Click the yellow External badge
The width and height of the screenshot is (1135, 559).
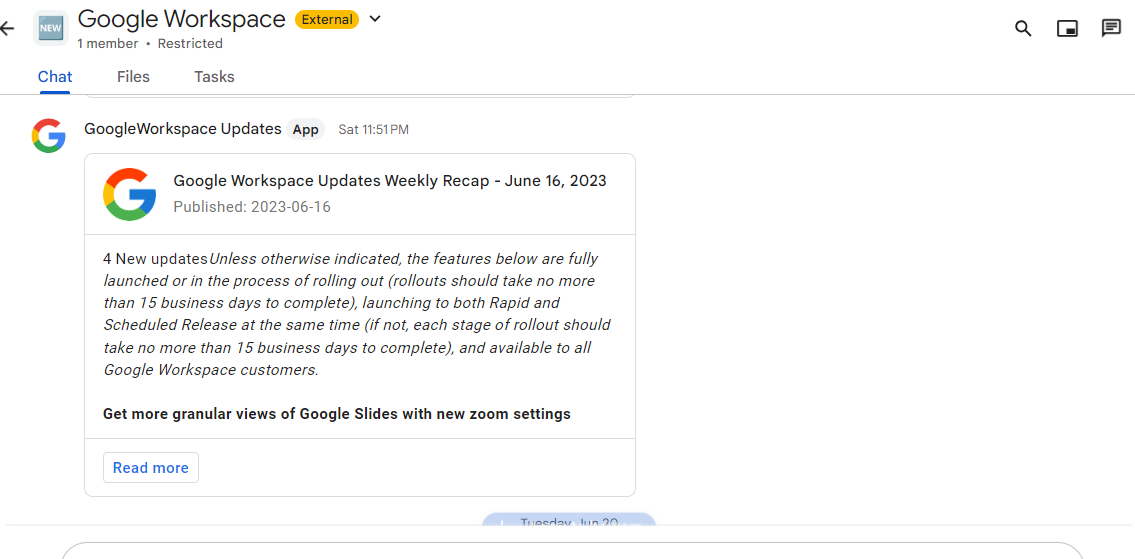(x=327, y=20)
